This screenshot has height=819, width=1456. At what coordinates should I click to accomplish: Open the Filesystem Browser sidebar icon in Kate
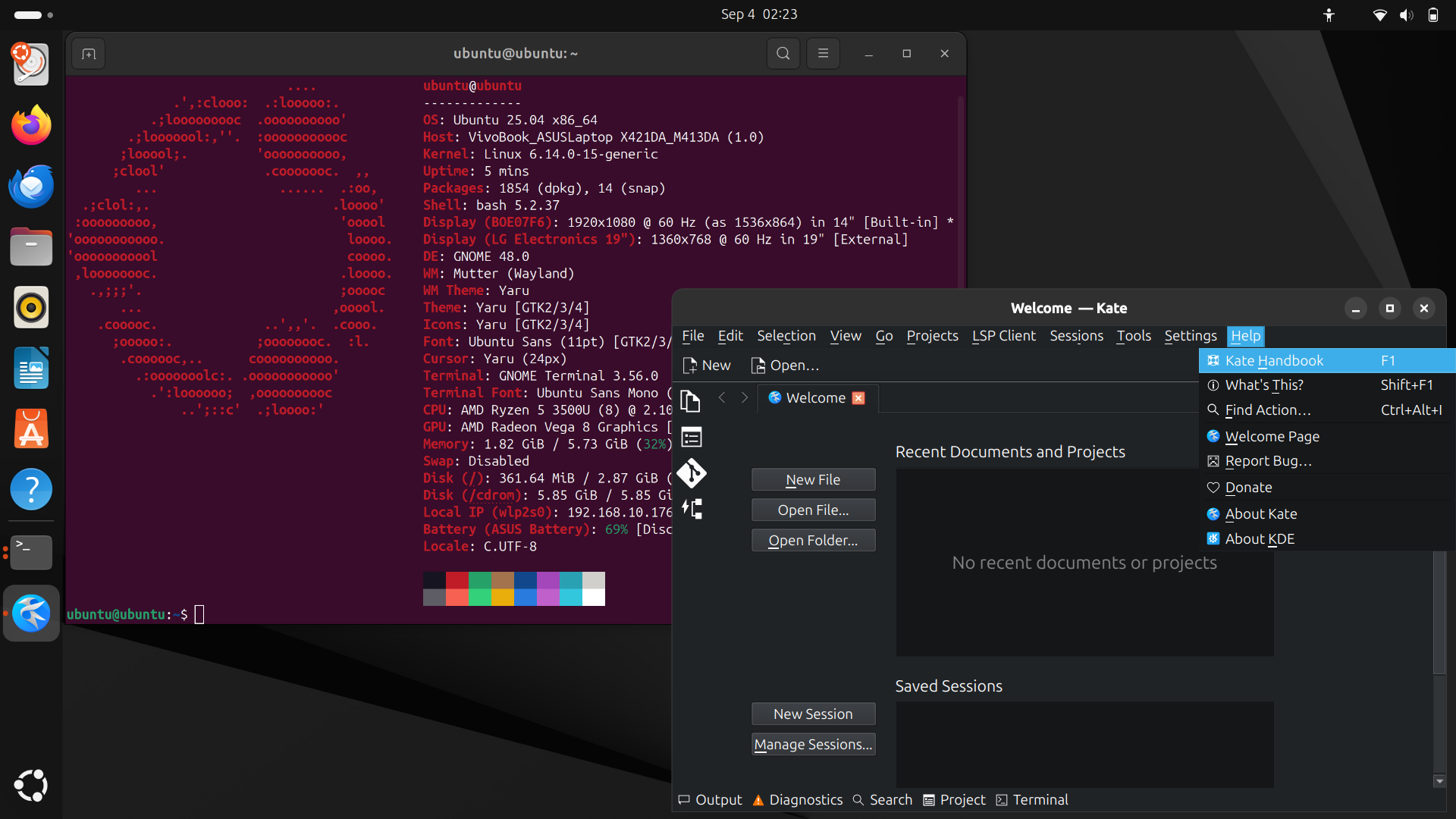tap(692, 438)
